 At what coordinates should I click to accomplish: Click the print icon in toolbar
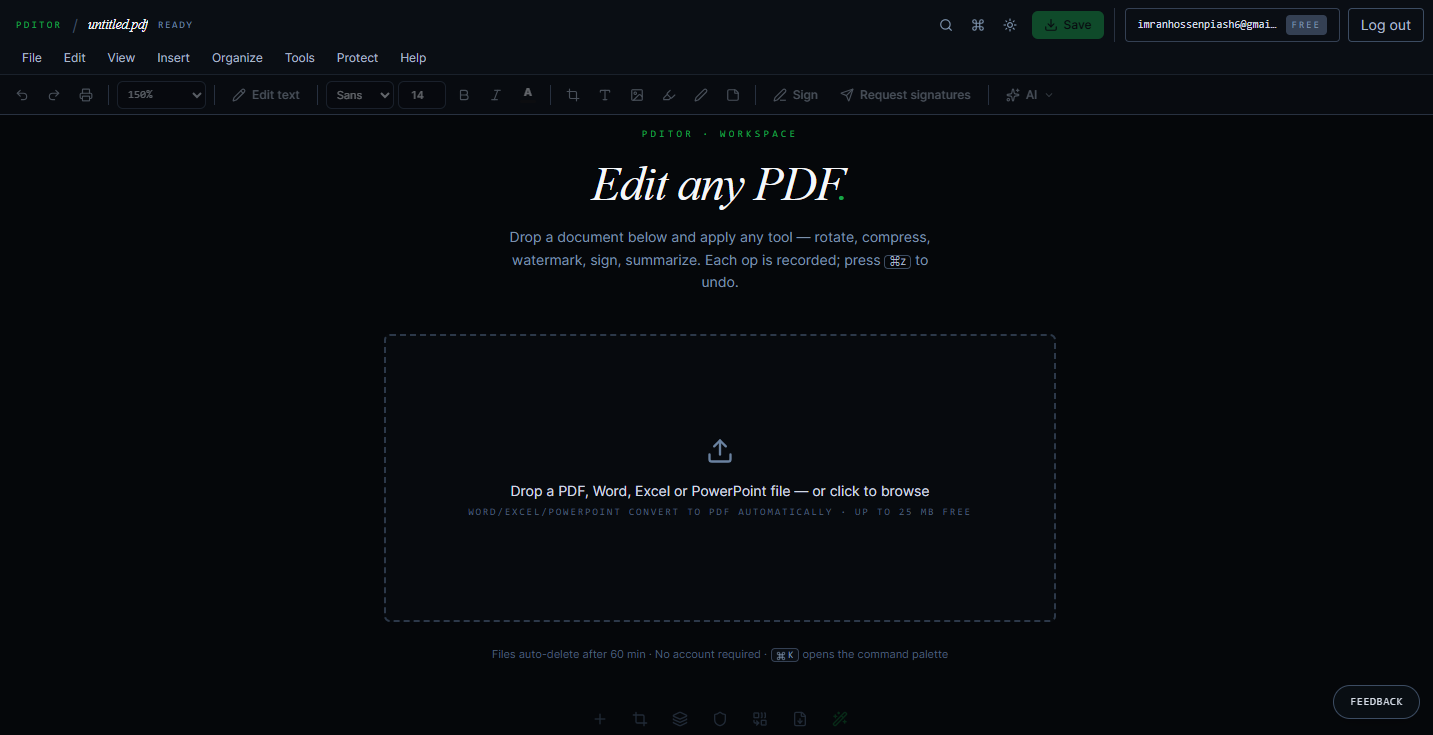[x=86, y=95]
